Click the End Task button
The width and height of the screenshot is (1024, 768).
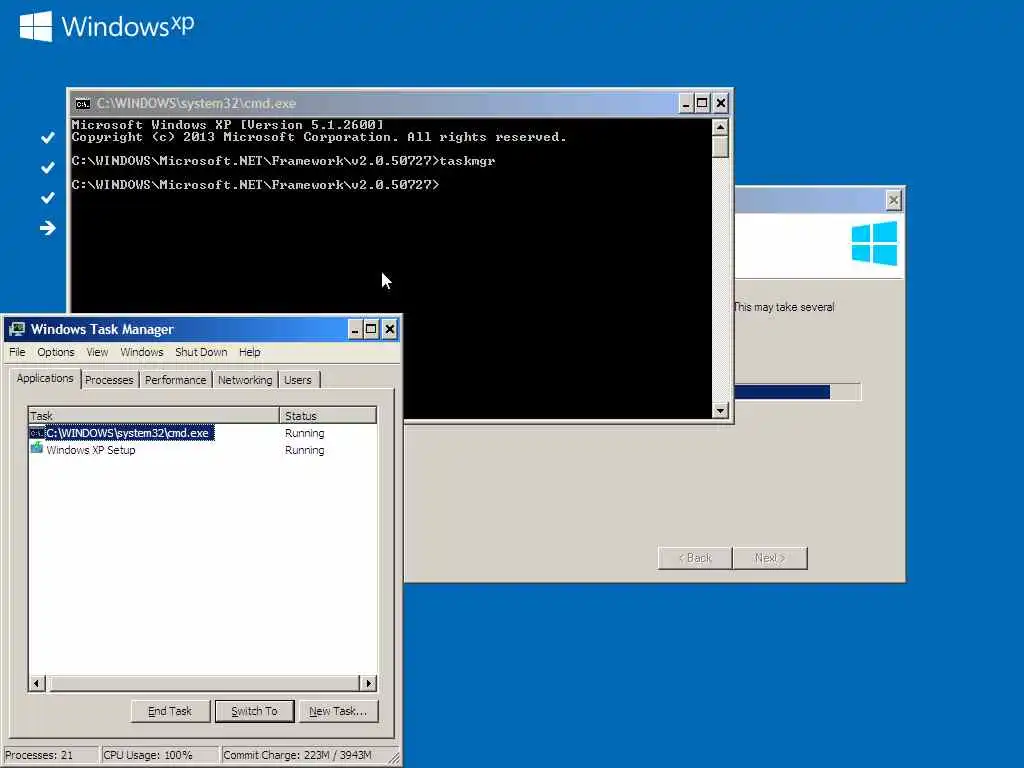click(x=170, y=711)
